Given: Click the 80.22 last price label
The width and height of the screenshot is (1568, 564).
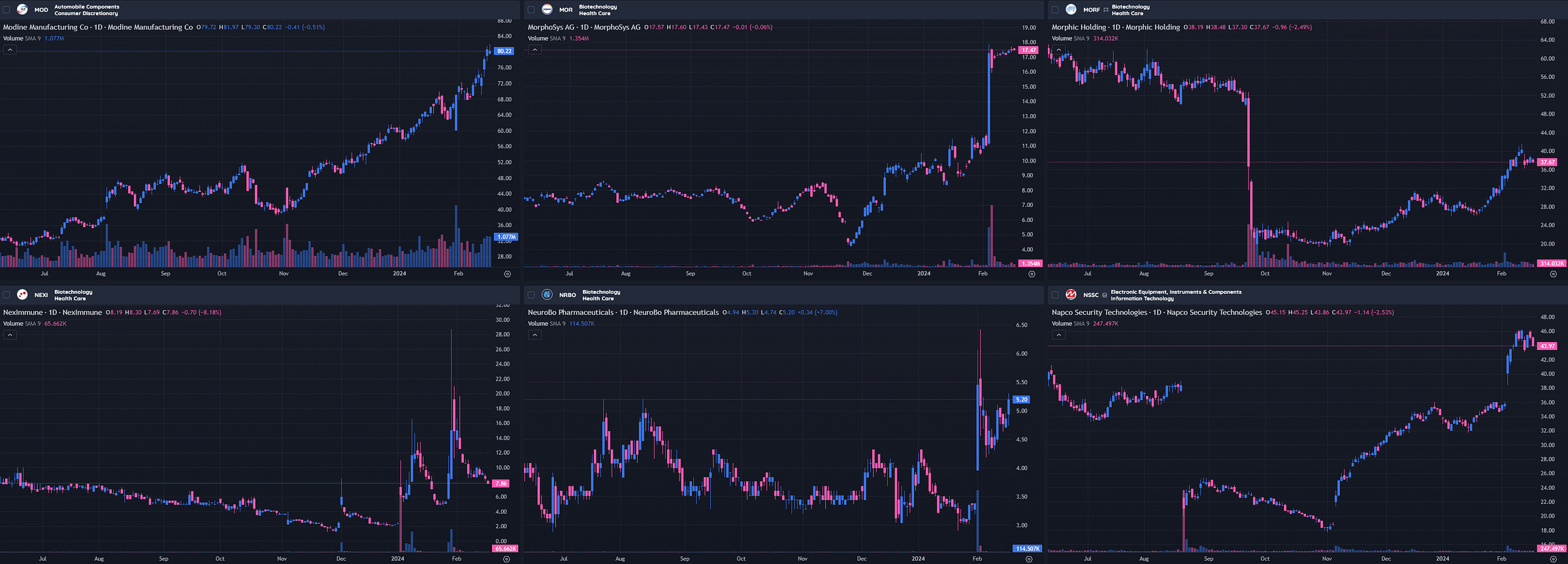Looking at the screenshot, I should (x=504, y=51).
